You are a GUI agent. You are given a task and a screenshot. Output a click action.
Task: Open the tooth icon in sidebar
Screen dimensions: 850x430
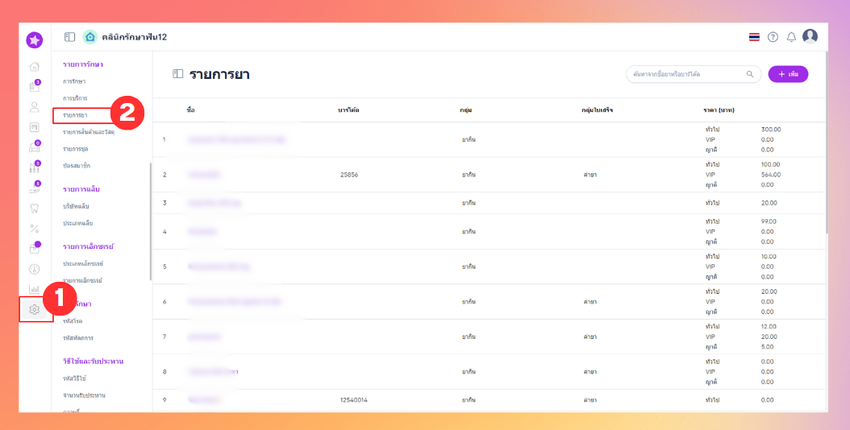click(34, 208)
